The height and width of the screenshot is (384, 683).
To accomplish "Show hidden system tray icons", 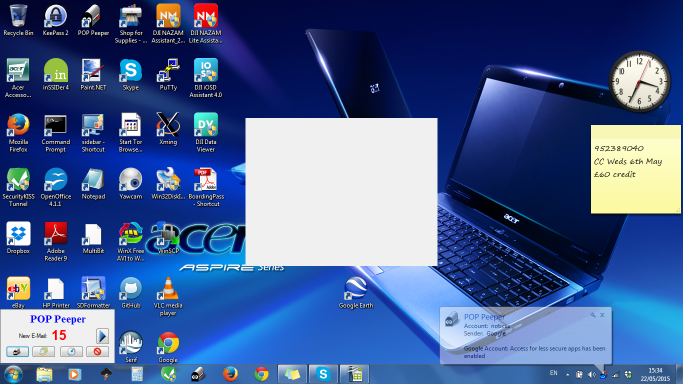I will (568, 374).
